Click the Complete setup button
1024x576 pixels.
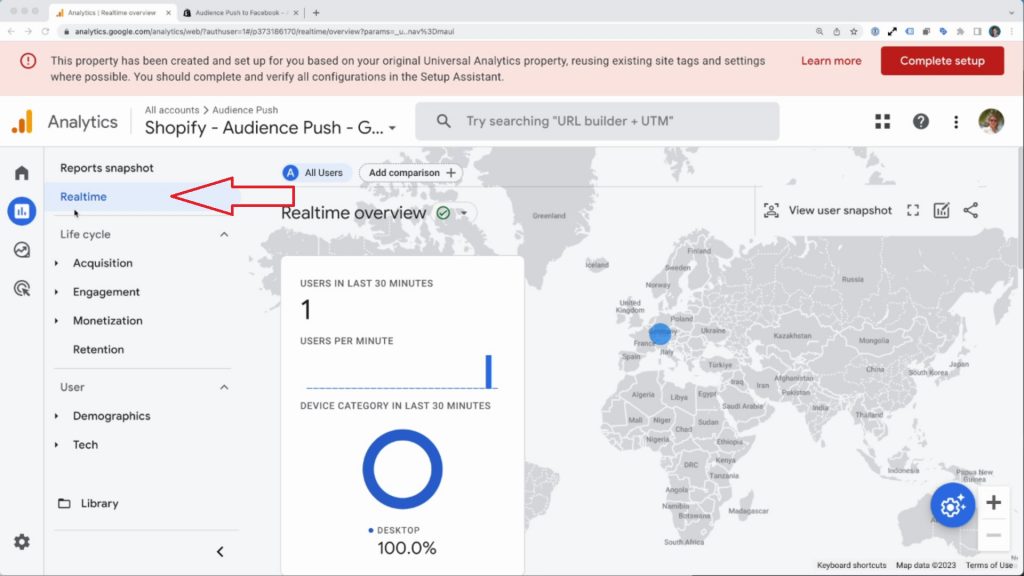pyautogui.click(x=942, y=61)
